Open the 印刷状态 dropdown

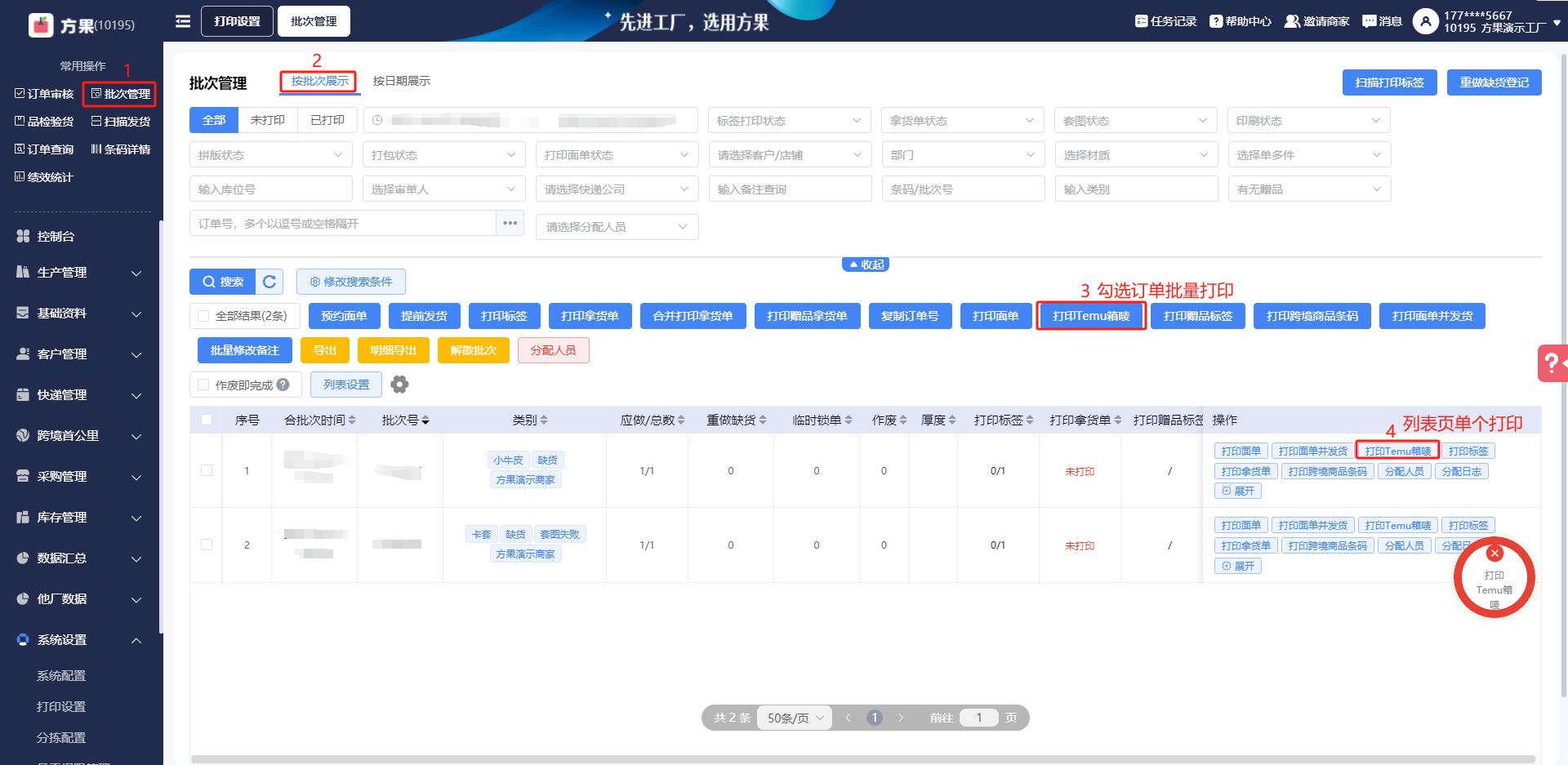point(1309,121)
